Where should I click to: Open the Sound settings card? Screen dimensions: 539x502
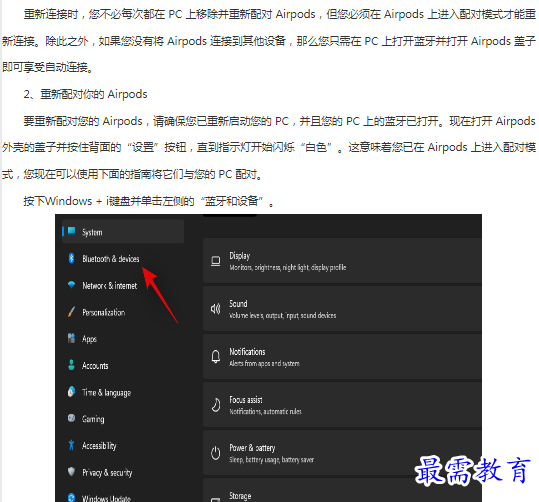tap(342, 309)
